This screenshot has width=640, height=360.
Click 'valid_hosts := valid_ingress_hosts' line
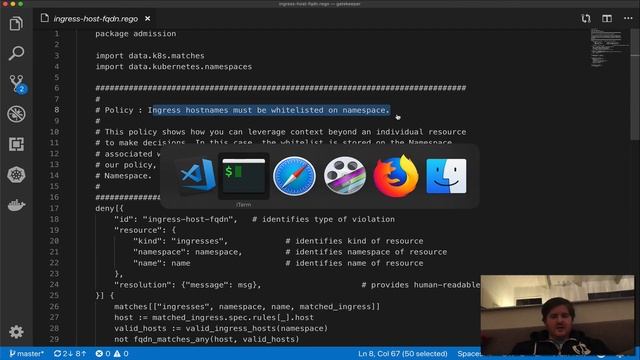pos(221,328)
